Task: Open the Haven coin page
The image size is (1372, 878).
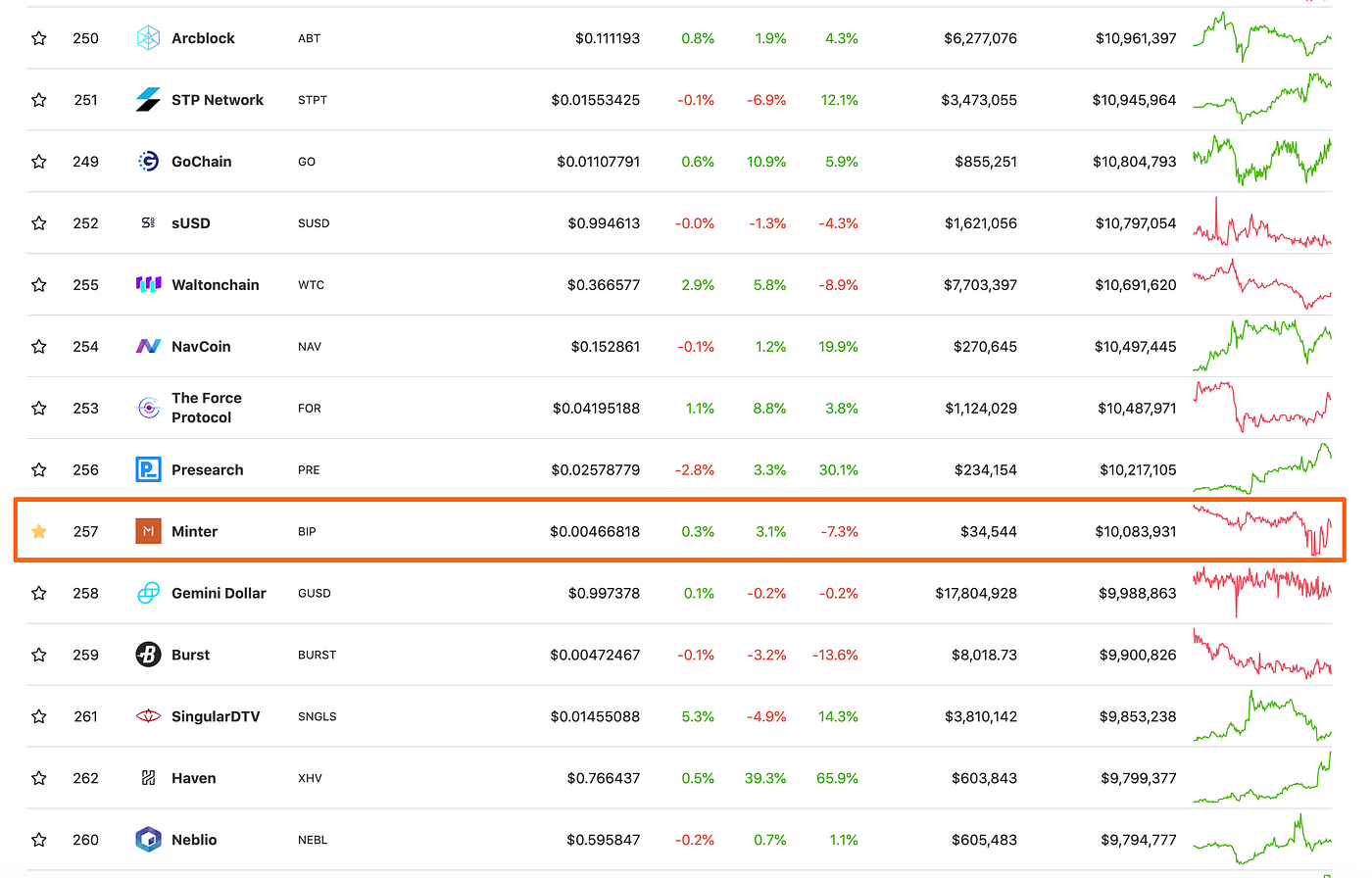Action: pos(194,779)
